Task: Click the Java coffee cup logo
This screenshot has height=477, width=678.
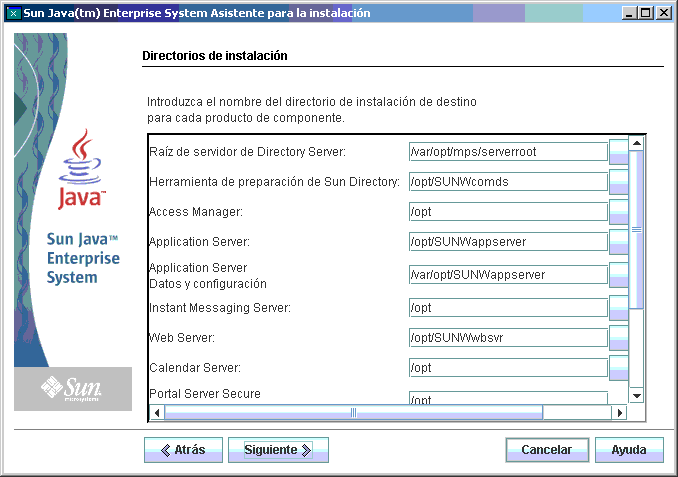Action: click(x=81, y=170)
